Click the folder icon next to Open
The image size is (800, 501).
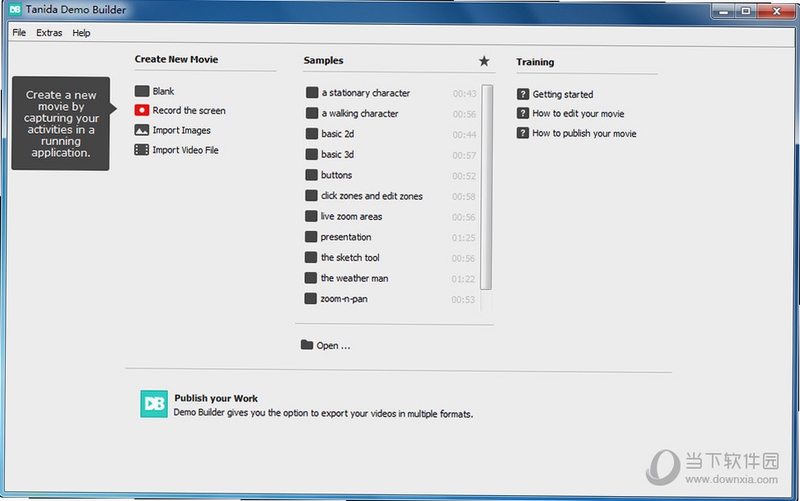pos(307,345)
